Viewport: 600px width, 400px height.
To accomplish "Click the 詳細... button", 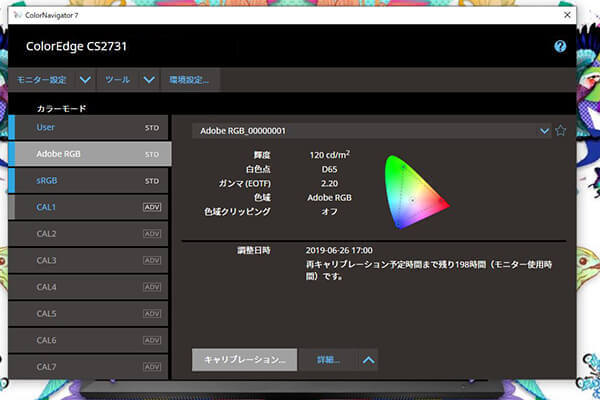I will pyautogui.click(x=328, y=360).
